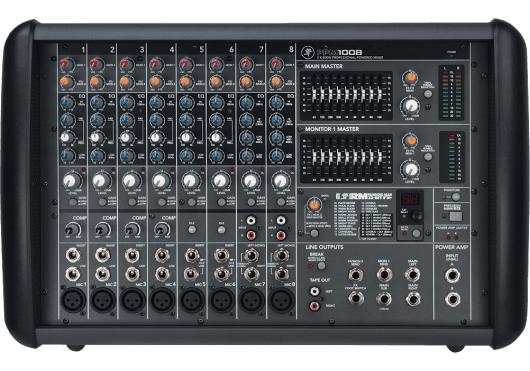Click Main Master white LEVEL knob

(410, 105)
